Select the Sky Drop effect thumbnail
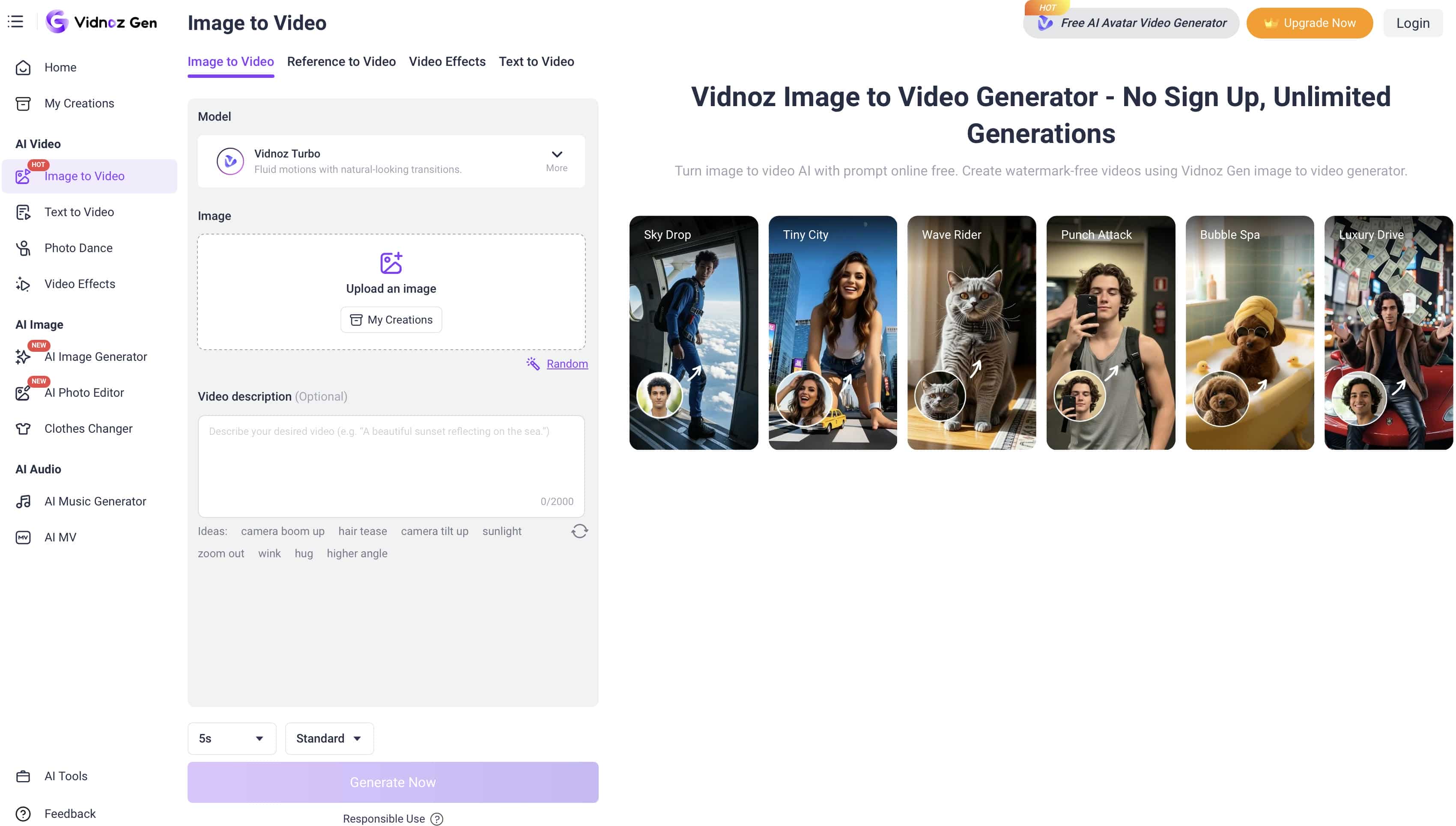1456x826 pixels. click(x=693, y=333)
